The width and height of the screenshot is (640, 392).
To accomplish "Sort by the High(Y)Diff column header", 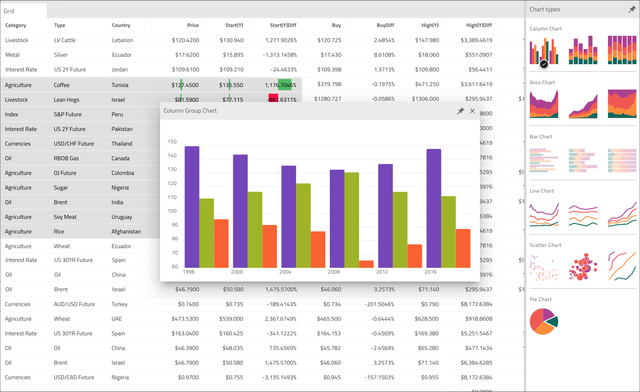I will click(479, 25).
